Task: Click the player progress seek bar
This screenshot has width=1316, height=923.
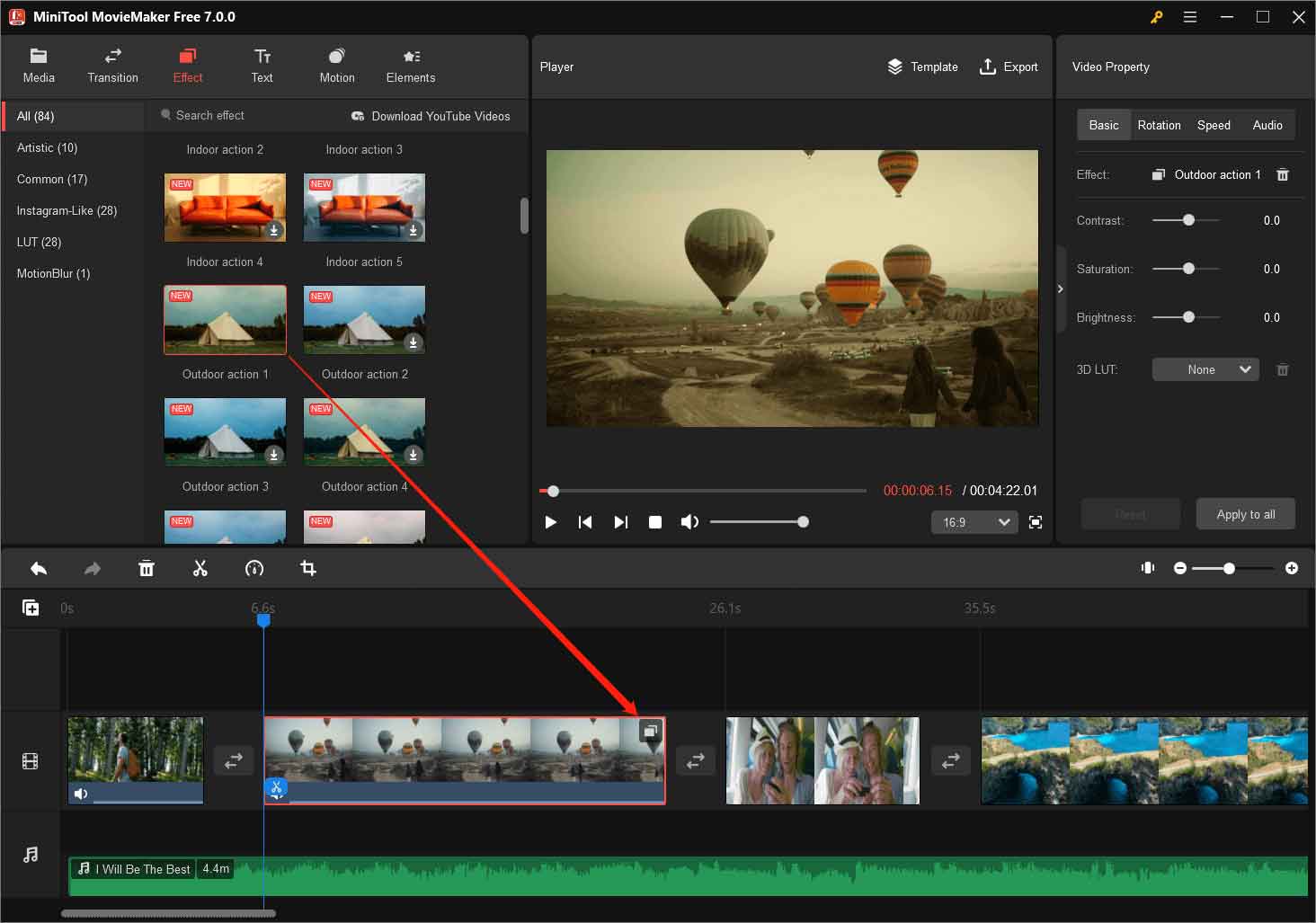Action: pyautogui.click(x=703, y=491)
